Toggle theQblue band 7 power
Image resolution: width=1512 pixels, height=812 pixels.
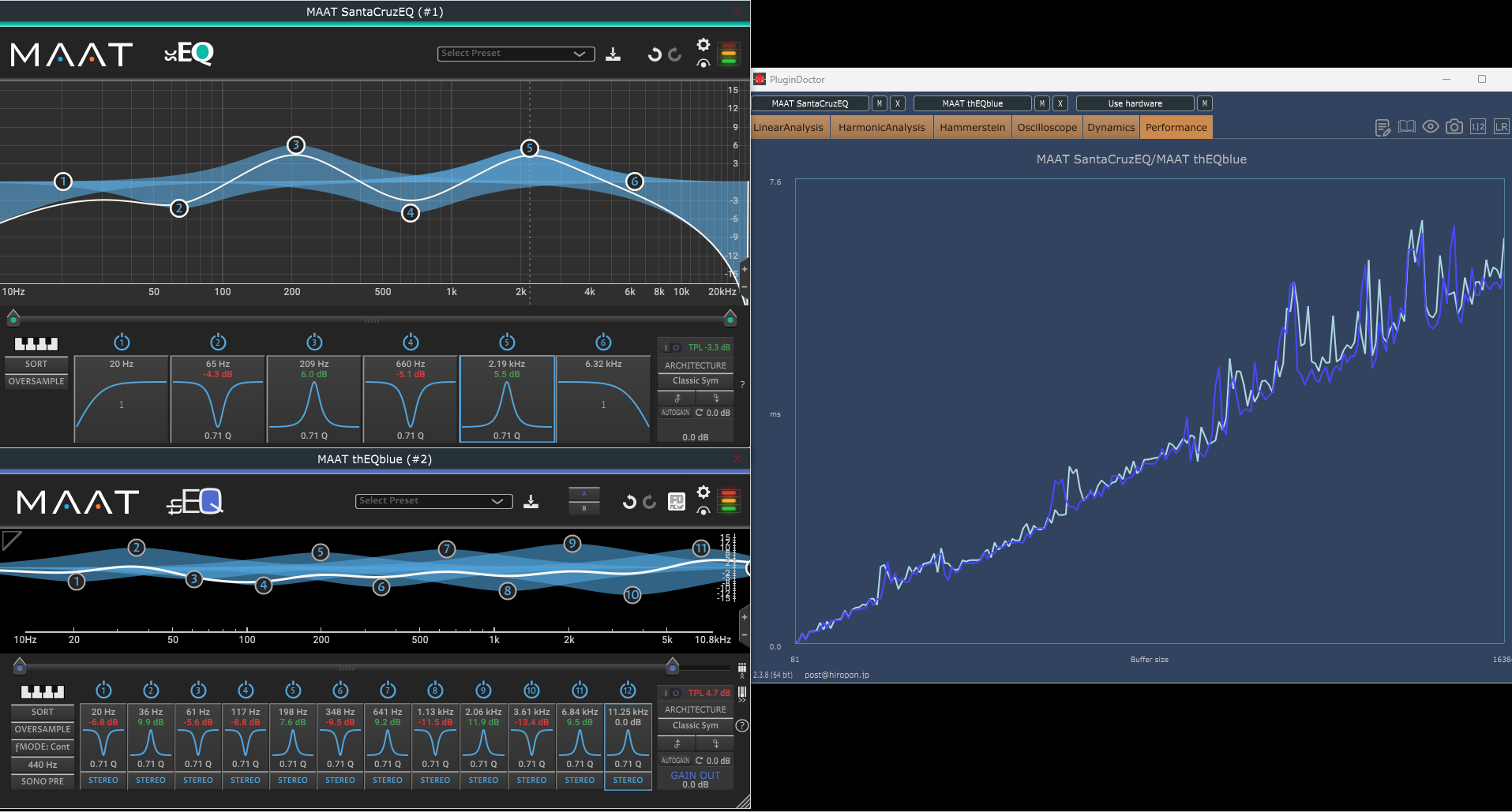tap(388, 690)
